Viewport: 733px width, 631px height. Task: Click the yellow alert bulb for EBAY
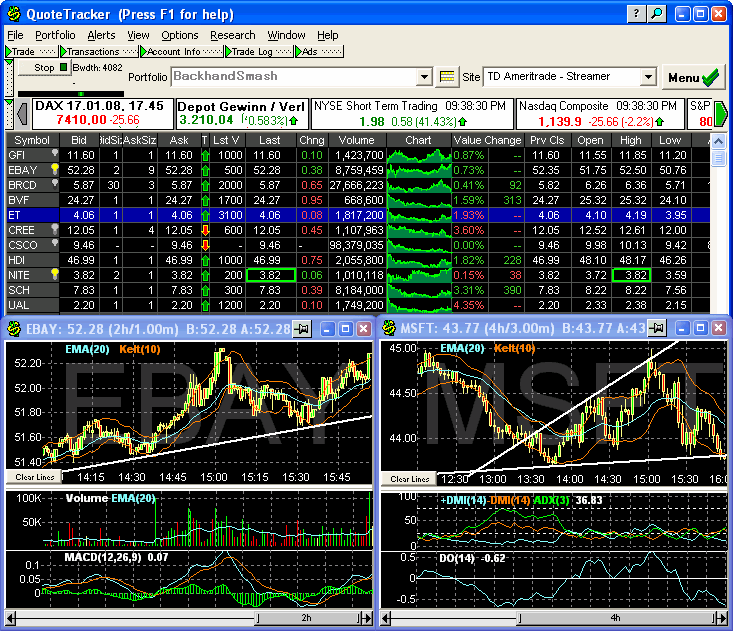tap(55, 168)
